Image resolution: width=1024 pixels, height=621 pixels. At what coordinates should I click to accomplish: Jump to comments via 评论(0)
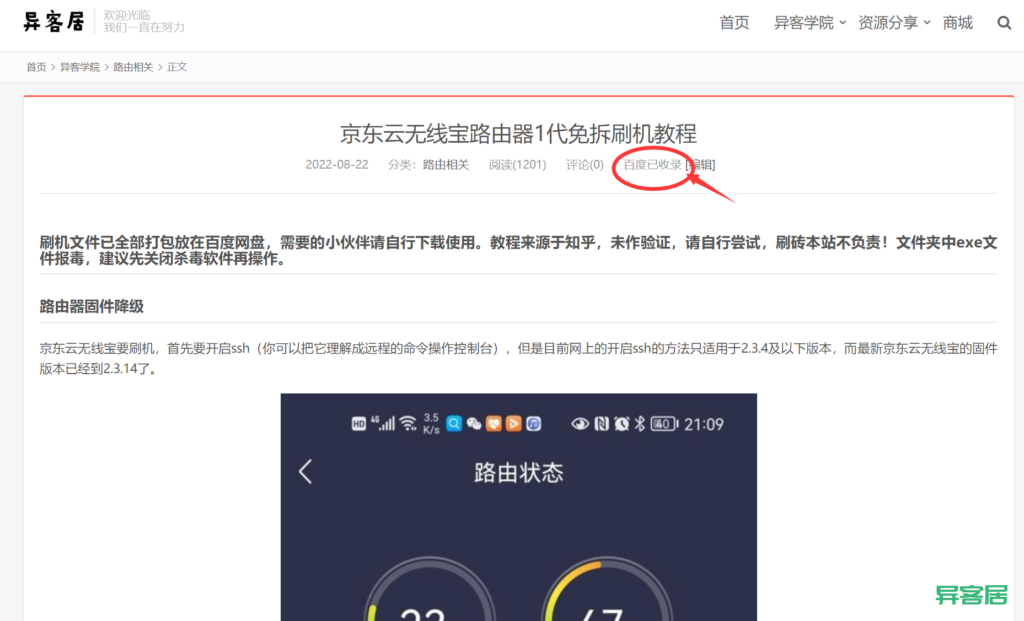(584, 165)
